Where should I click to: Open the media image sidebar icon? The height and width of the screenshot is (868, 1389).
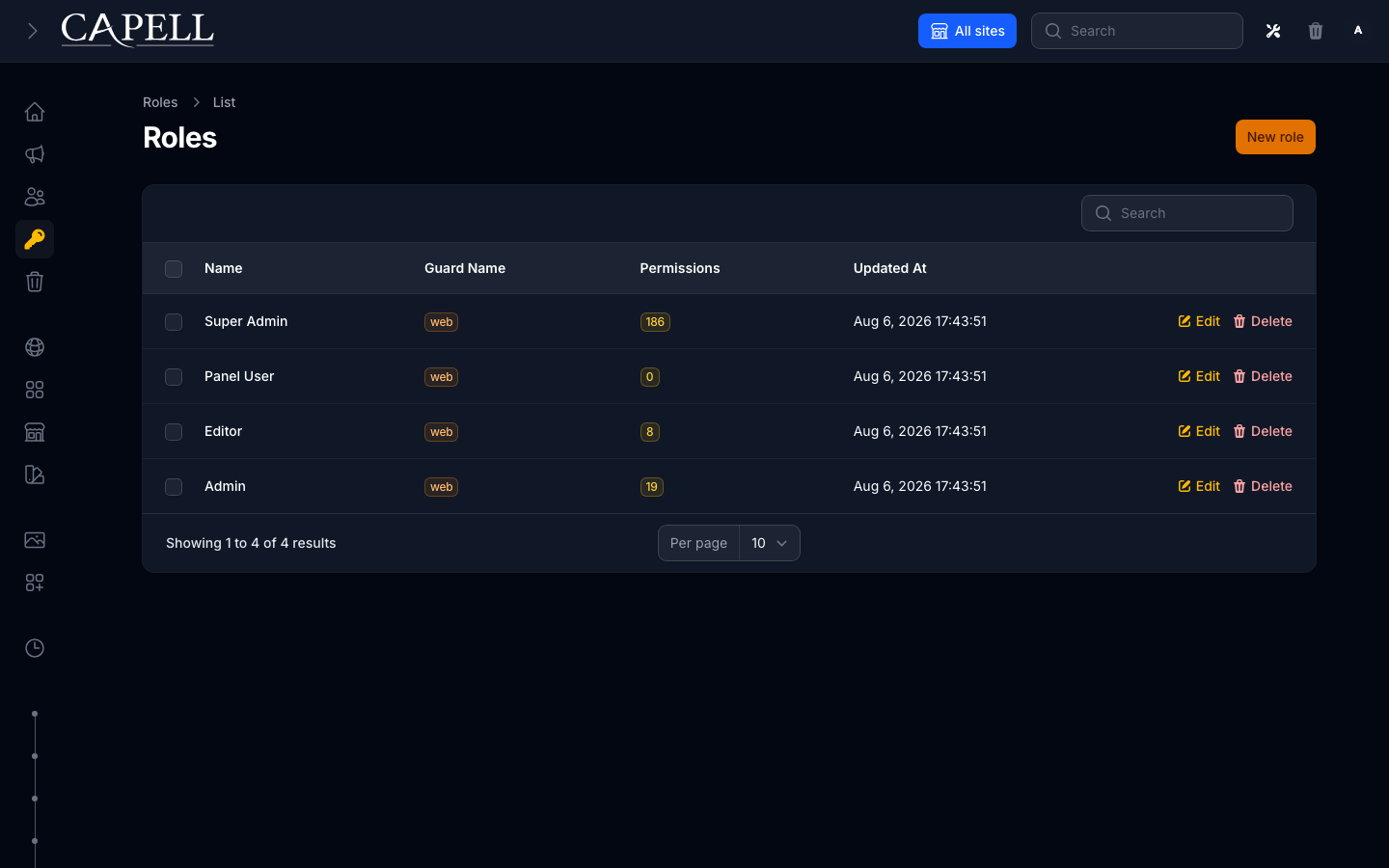click(35, 540)
